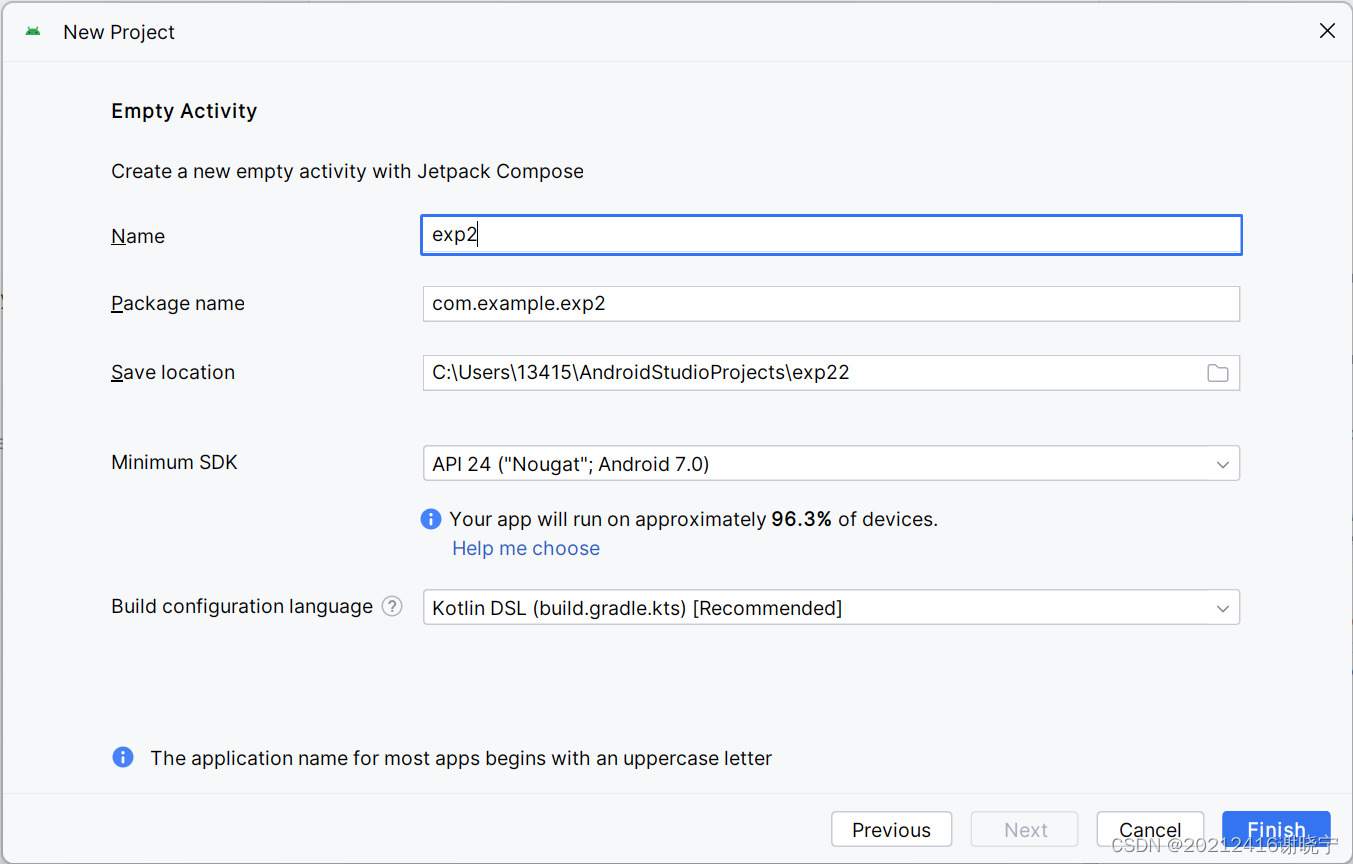Open folder browser for Save location
Screen dimensions: 1353x864
[x=1217, y=373]
